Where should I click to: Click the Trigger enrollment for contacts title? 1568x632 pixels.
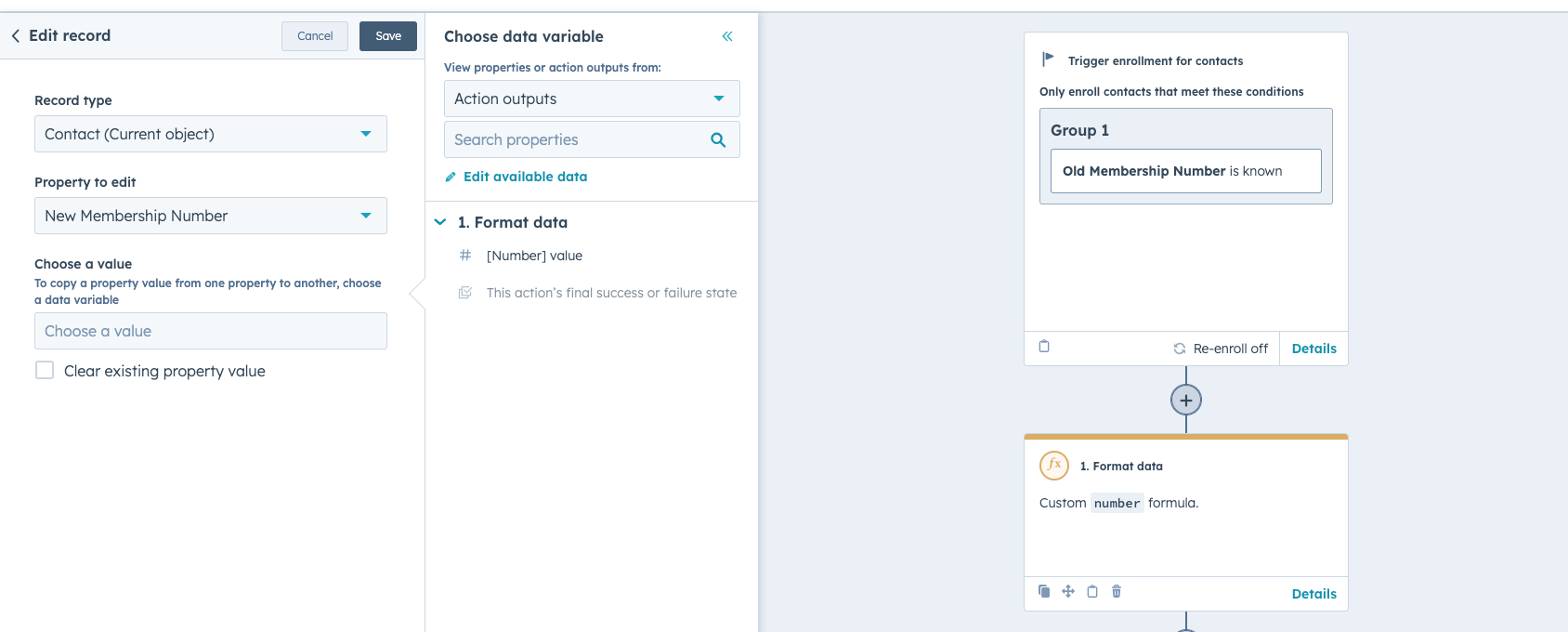coord(1156,61)
